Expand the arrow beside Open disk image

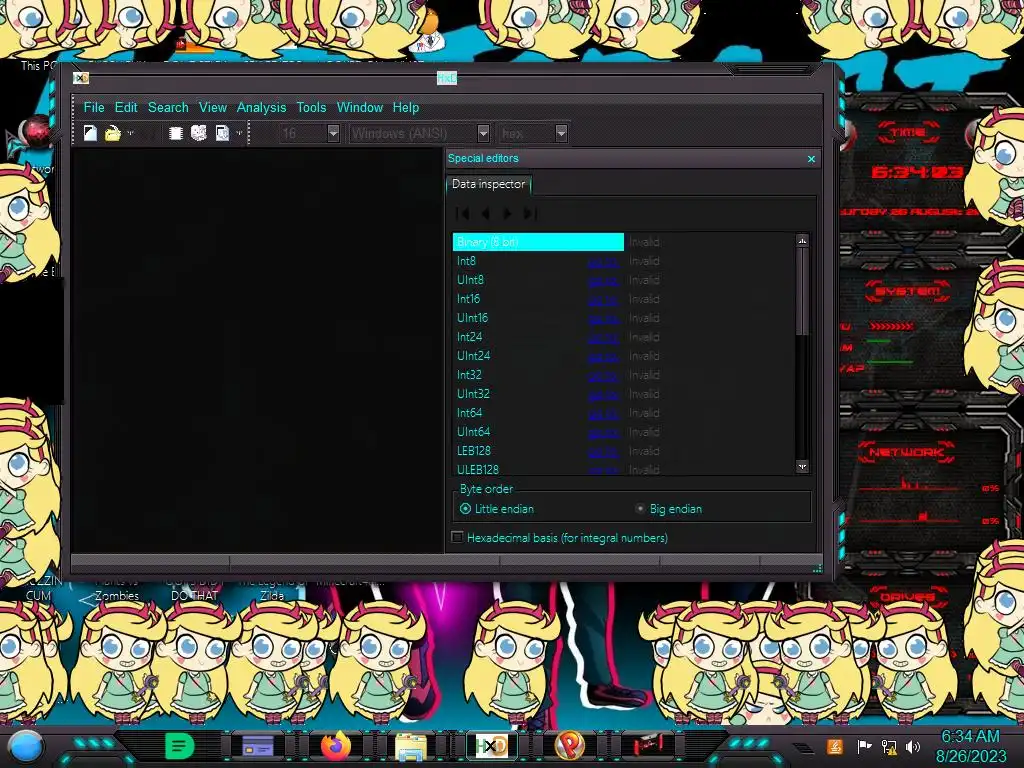[239, 133]
